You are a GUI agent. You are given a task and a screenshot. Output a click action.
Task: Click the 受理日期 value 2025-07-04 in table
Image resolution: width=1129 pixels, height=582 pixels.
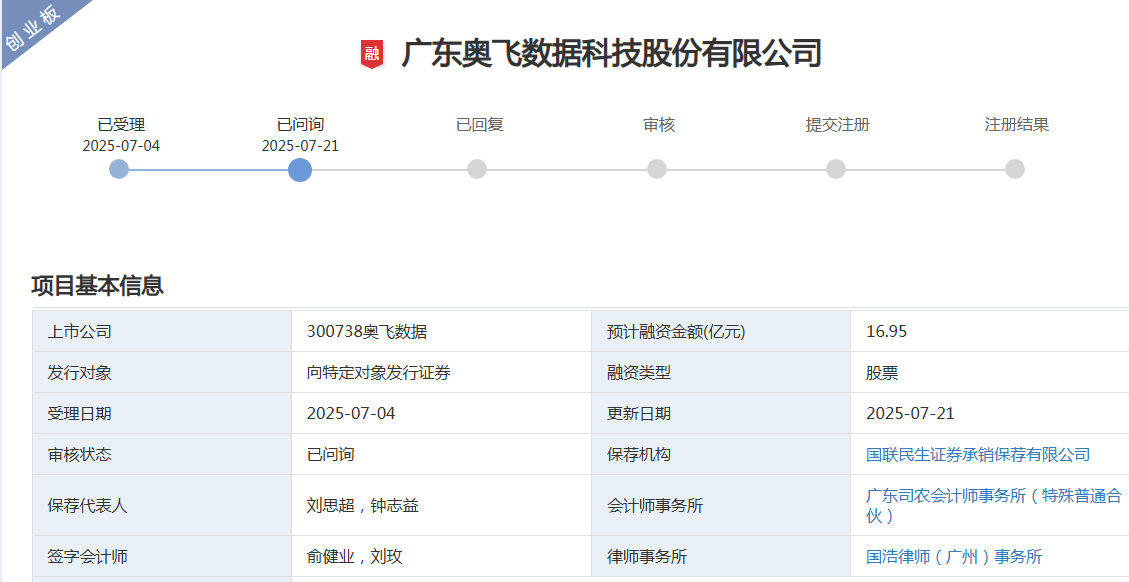(x=351, y=413)
